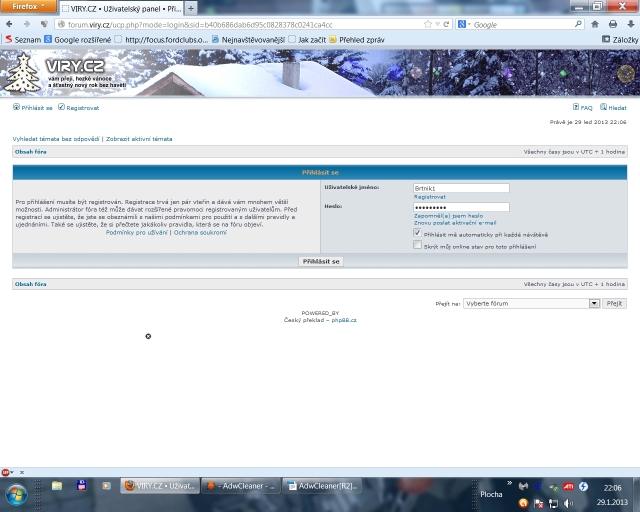640x512 pixels.
Task: Open new tab with plus button
Action: coord(191,8)
